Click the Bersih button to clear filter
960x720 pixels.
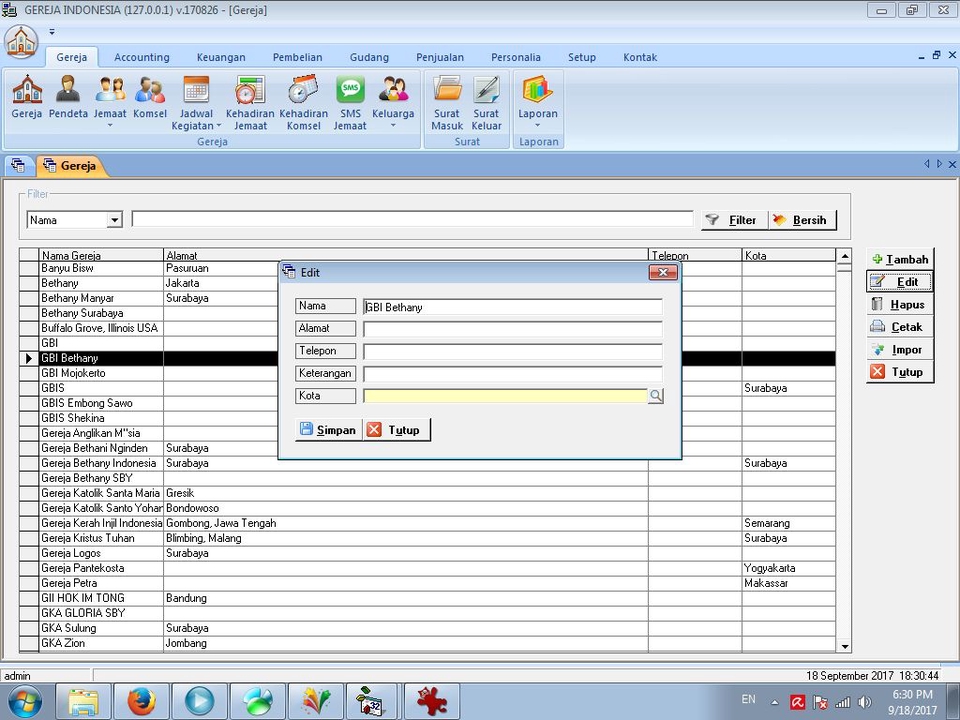pyautogui.click(x=802, y=219)
